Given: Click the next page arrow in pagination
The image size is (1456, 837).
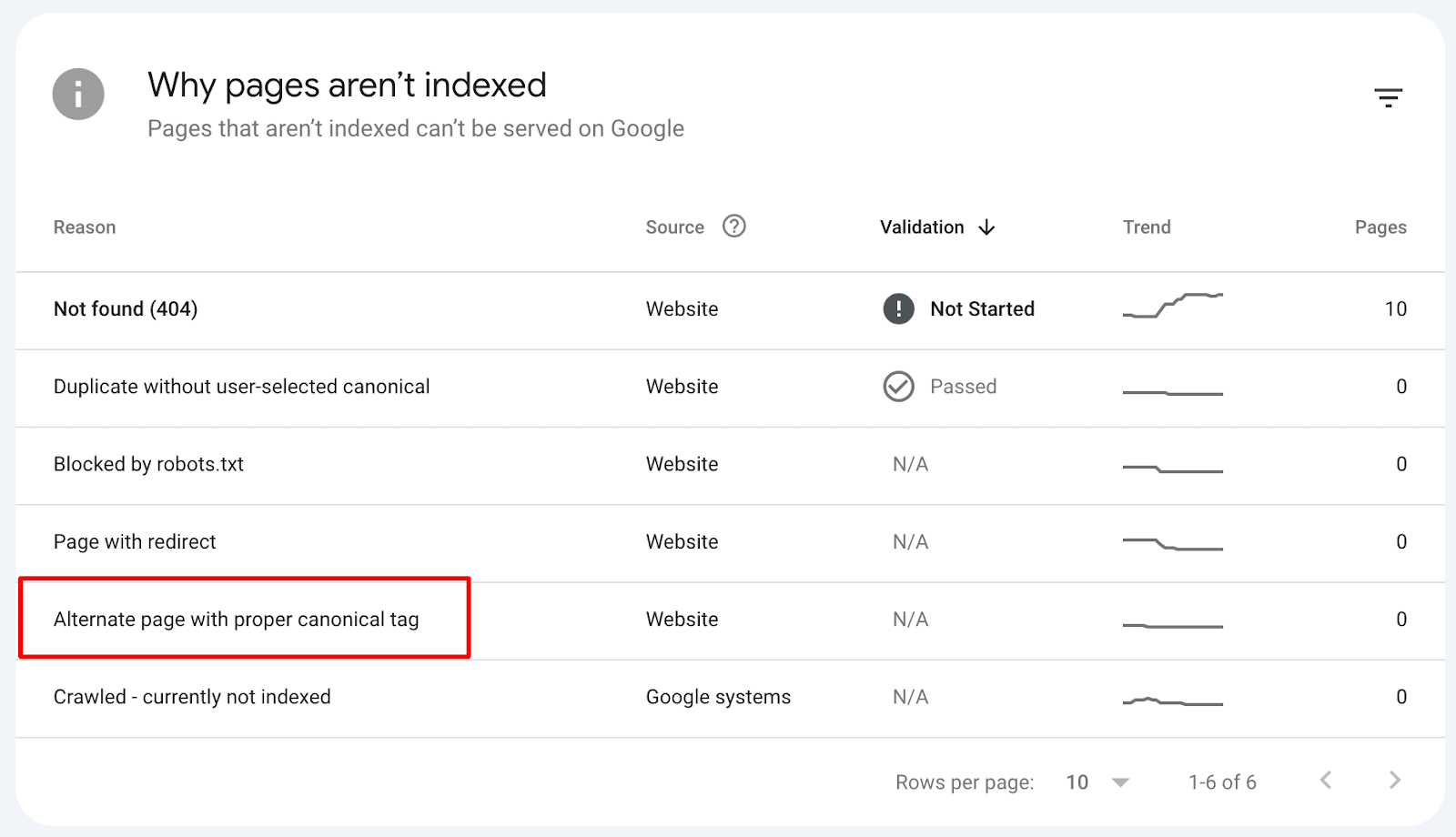Looking at the screenshot, I should [x=1394, y=780].
